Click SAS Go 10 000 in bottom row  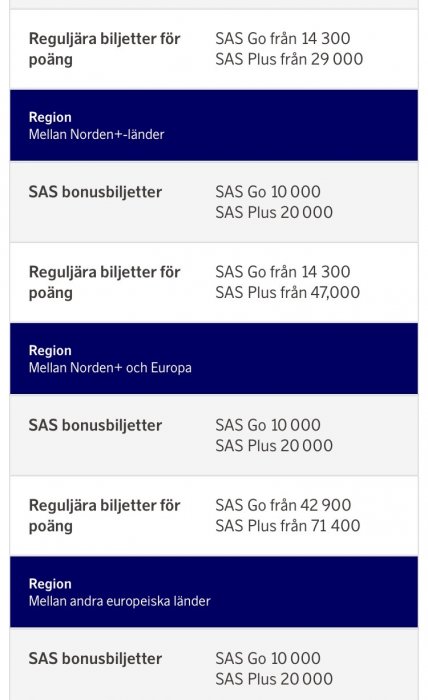pos(268,658)
